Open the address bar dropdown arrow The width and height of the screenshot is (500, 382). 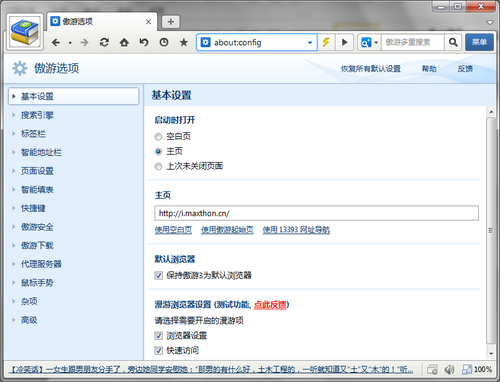click(x=310, y=43)
